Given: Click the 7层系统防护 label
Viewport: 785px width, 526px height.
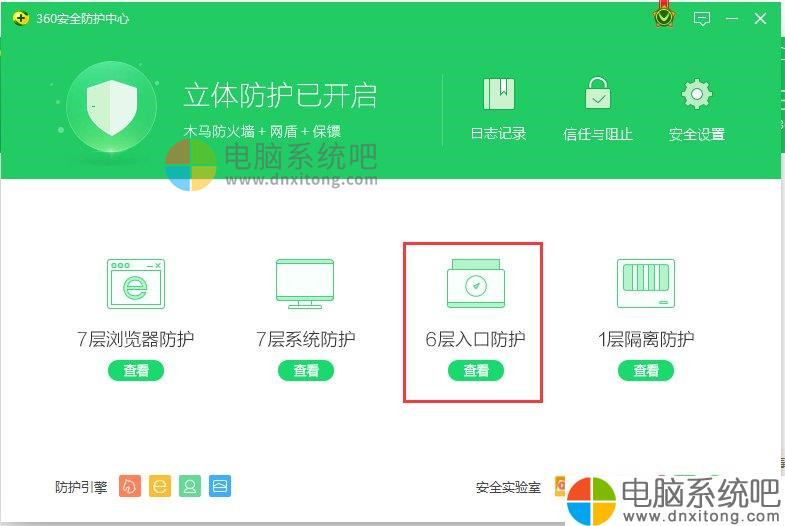Looking at the screenshot, I should (x=306, y=339).
